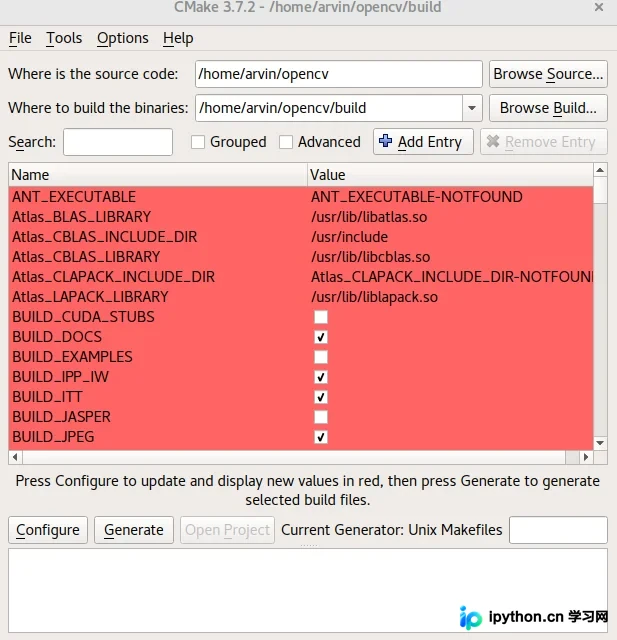This screenshot has width=617, height=640.
Task: Click the /usr/lib/liblapack.so value
Action: coord(374,297)
